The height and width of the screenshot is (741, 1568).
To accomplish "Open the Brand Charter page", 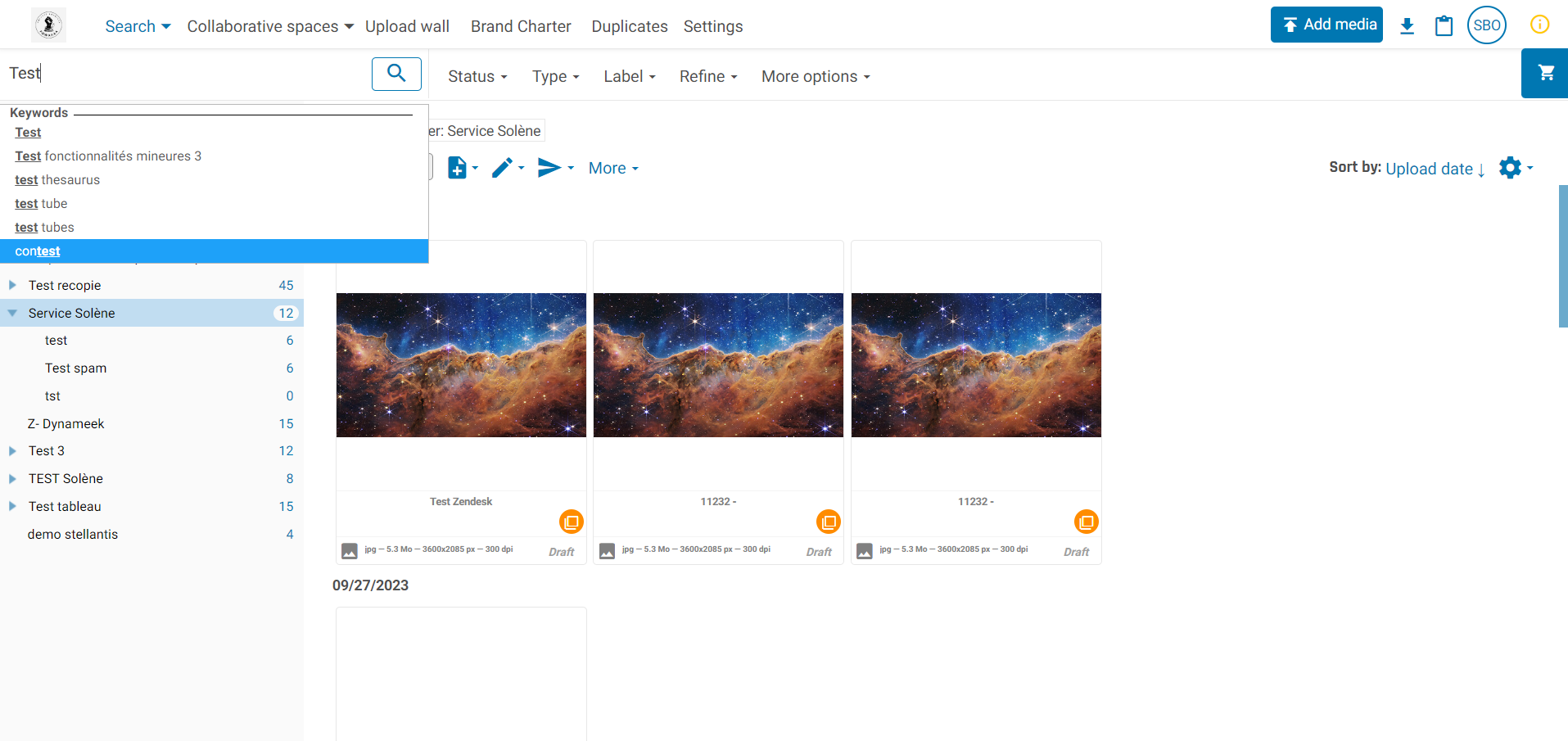I will (521, 26).
